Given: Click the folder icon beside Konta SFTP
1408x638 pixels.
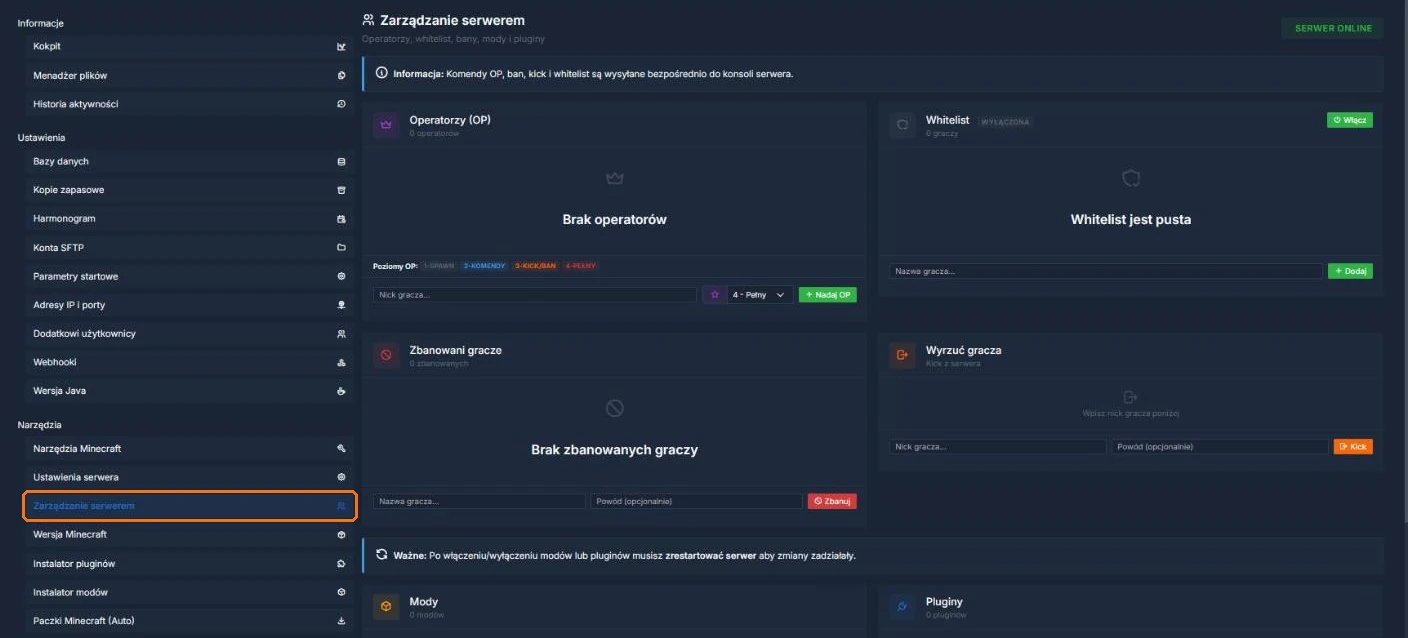Looking at the screenshot, I should point(341,247).
